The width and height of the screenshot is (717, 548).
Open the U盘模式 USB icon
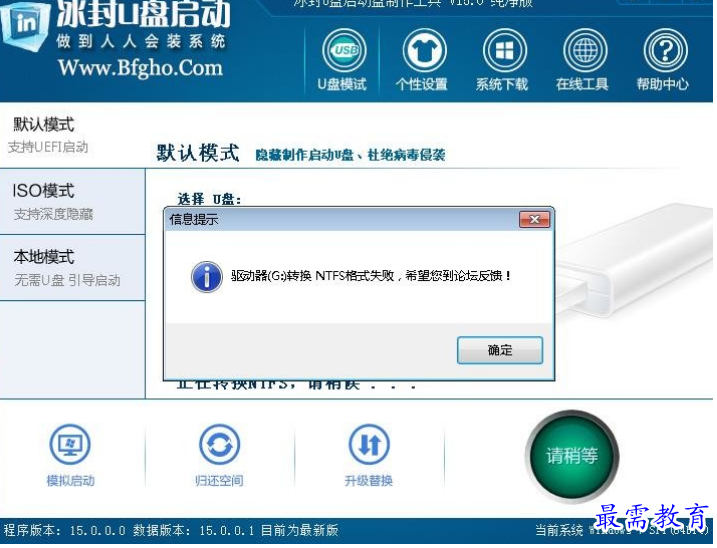[x=344, y=50]
